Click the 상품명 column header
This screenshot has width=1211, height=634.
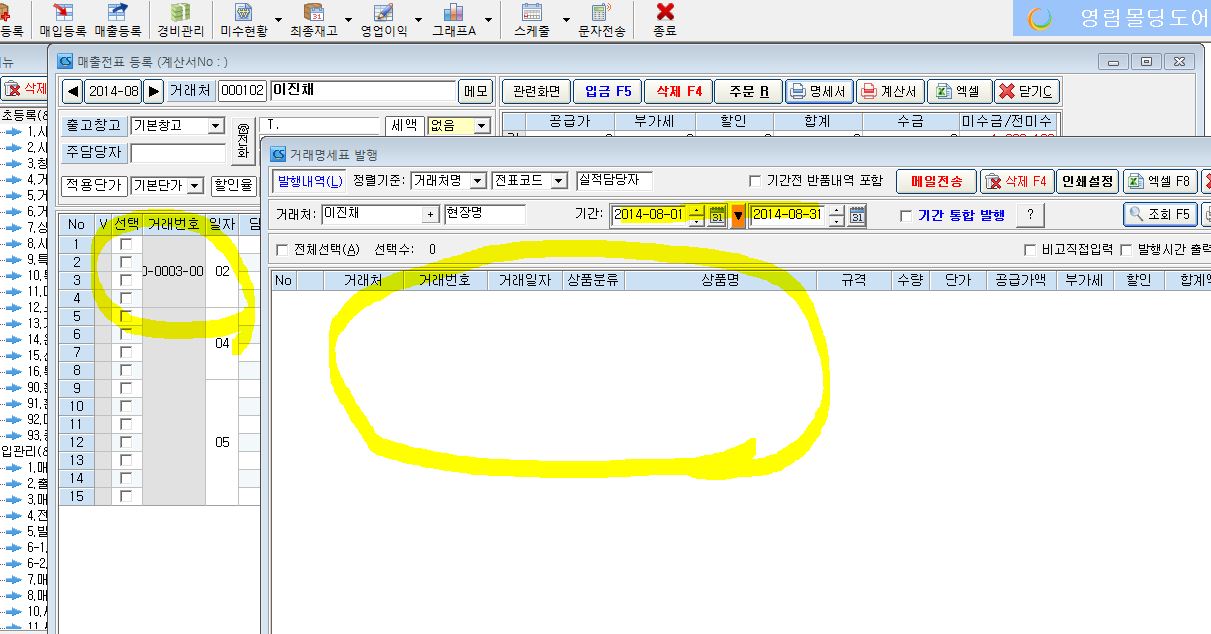[720, 281]
